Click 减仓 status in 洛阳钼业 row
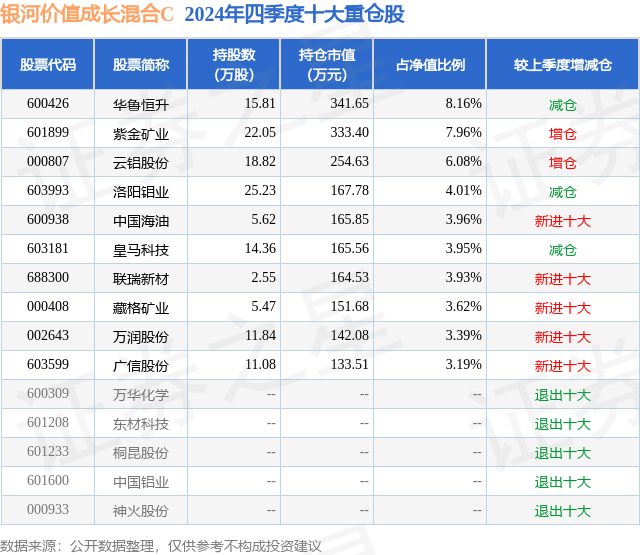Viewport: 640px width, 555px height. click(563, 192)
